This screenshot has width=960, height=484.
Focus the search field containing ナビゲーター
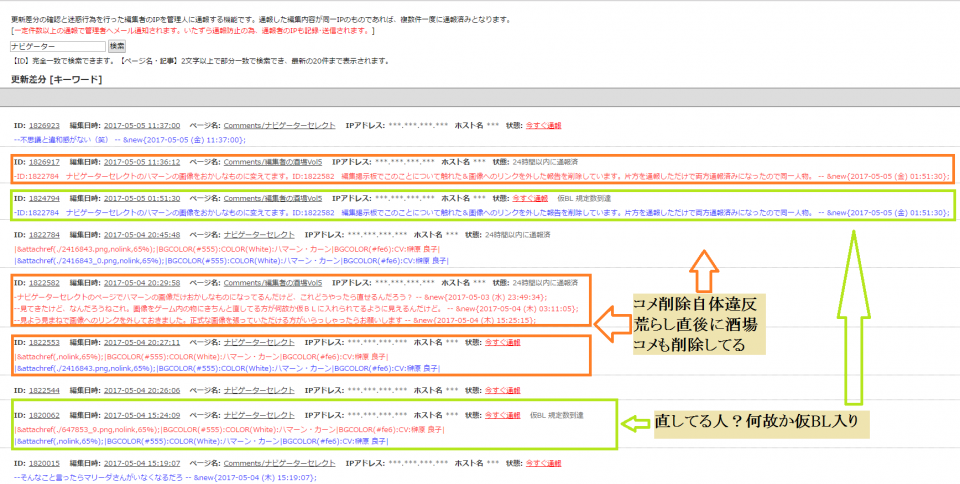[56, 46]
